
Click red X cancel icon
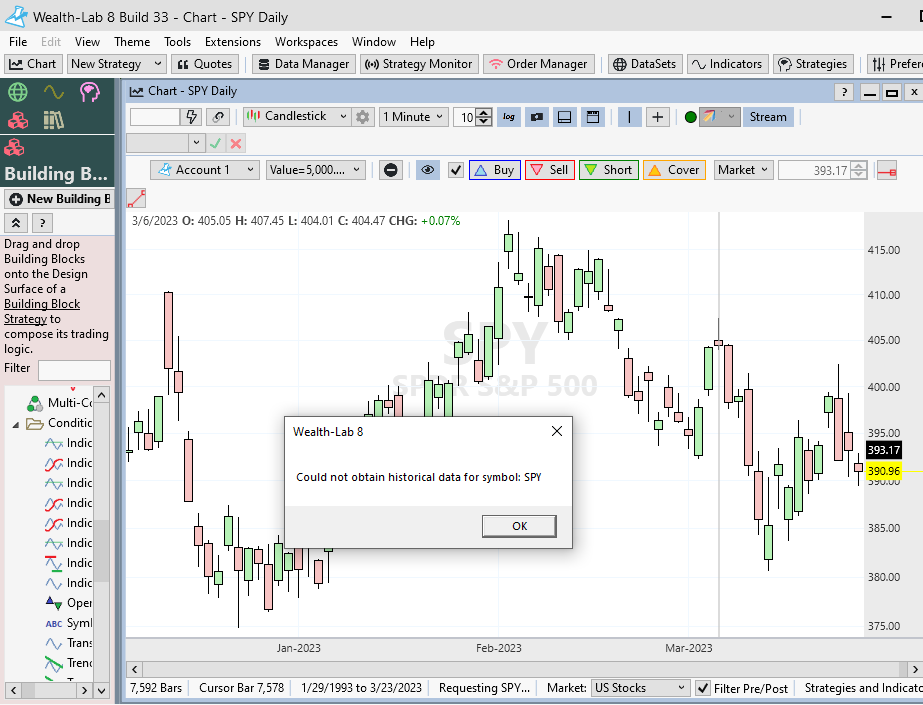tap(236, 143)
